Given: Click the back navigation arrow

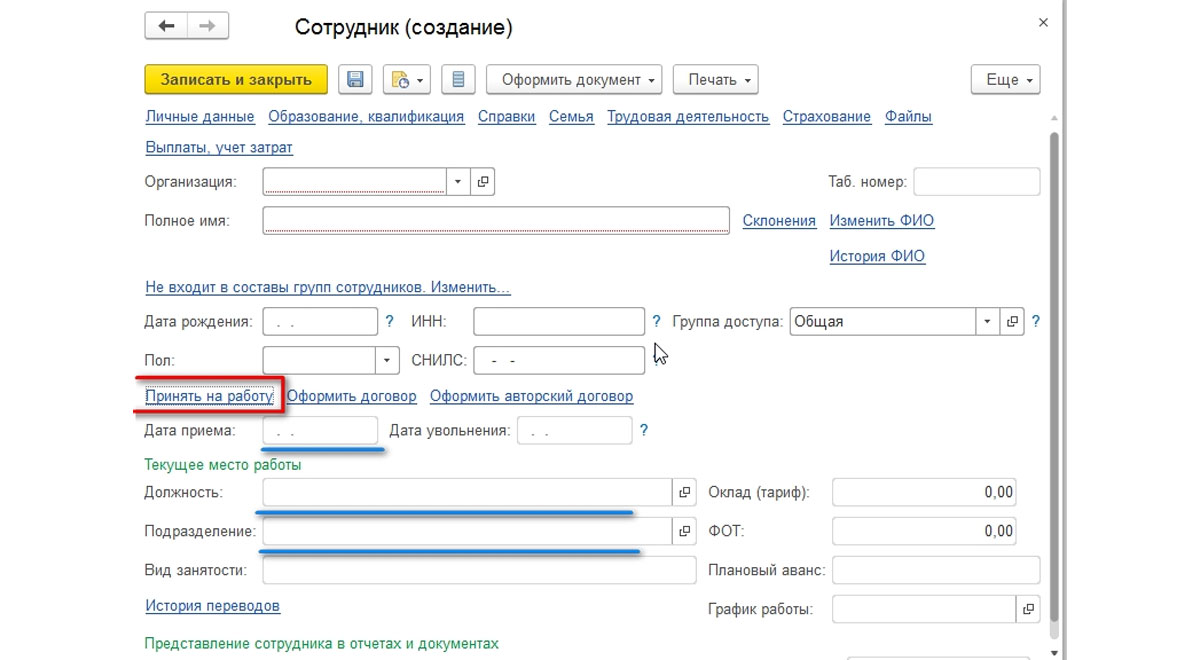Looking at the screenshot, I should pyautogui.click(x=166, y=26).
